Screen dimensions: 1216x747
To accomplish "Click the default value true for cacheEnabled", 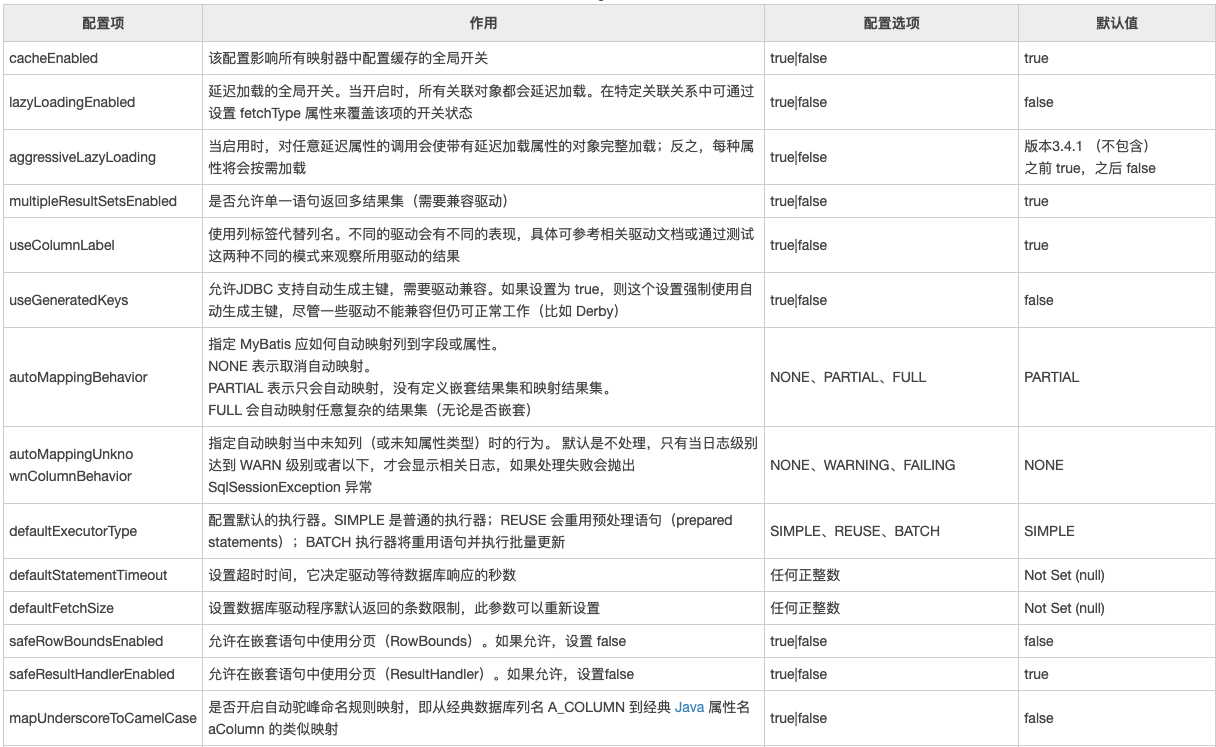I will click(1036, 58).
